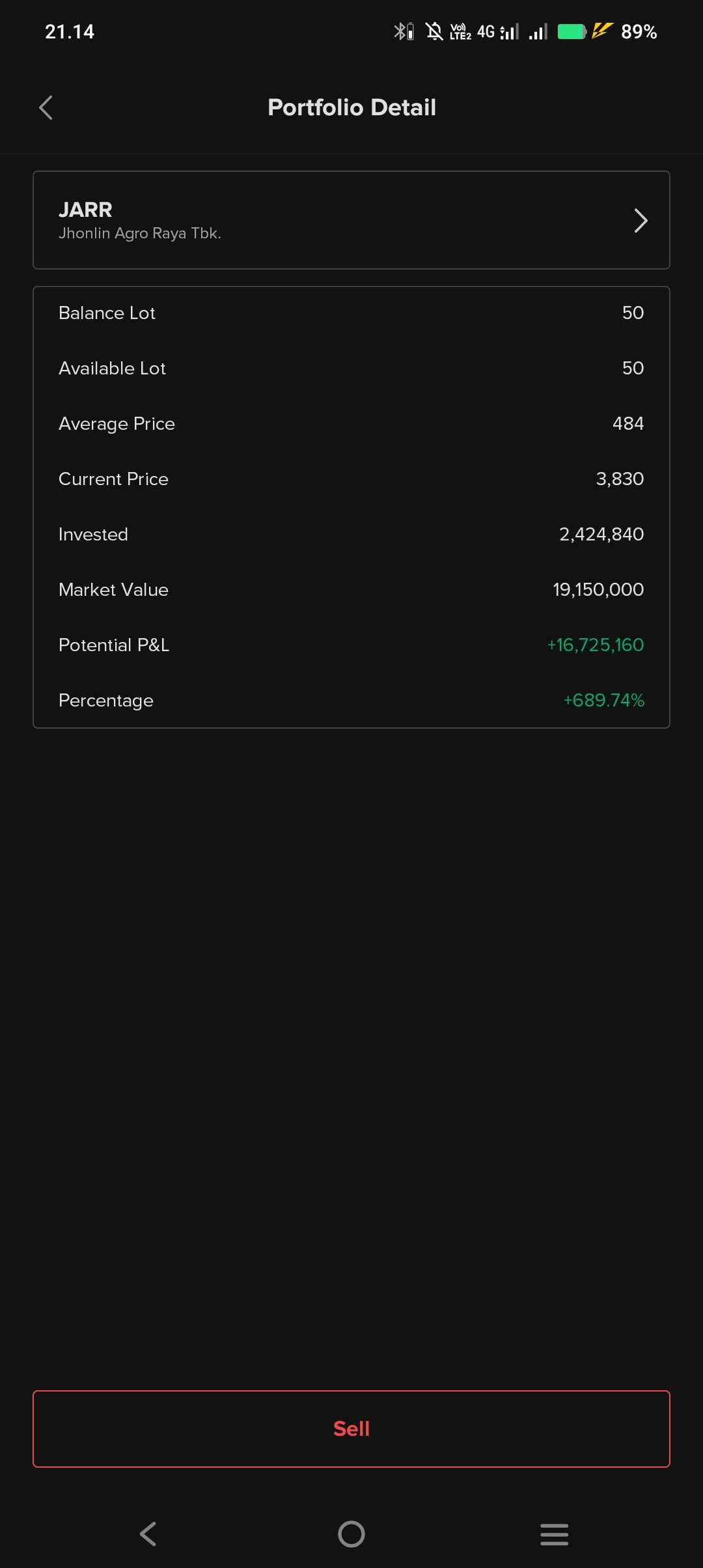Tap the Balance Lot row label
This screenshot has height=1568, width=703.
click(107, 313)
